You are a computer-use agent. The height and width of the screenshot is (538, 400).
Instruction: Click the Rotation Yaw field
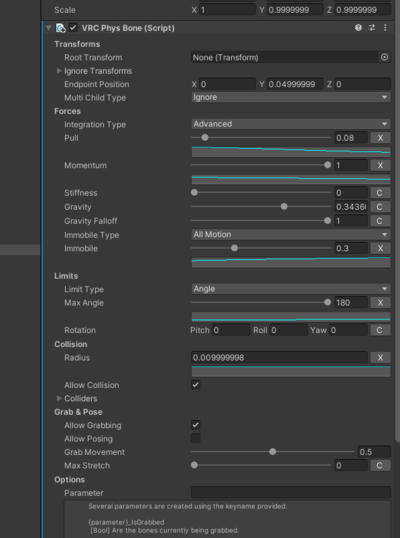pyautogui.click(x=349, y=330)
